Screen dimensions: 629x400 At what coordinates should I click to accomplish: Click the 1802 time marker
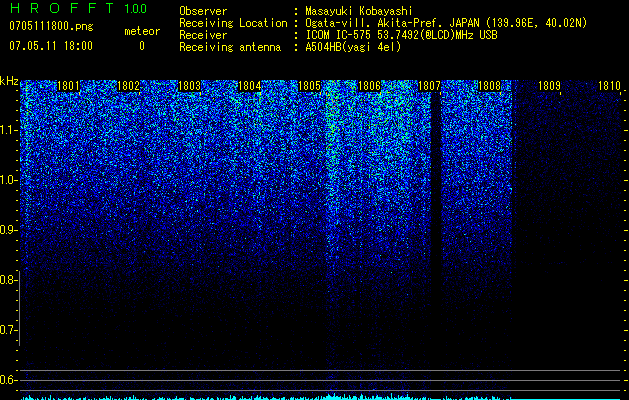tap(128, 86)
